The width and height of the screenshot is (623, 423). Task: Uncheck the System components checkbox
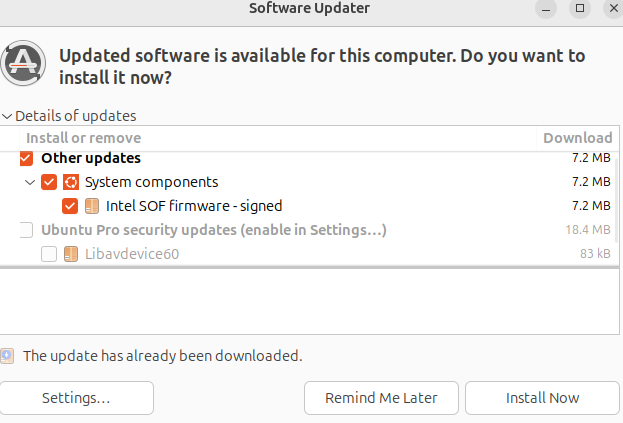tap(49, 182)
